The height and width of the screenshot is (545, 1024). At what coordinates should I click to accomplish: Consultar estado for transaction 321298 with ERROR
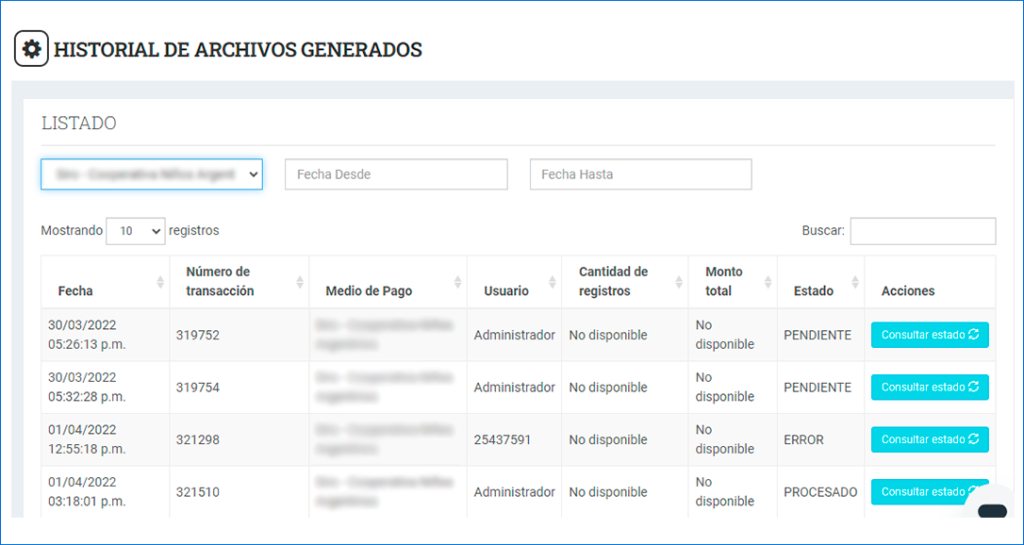tap(929, 439)
